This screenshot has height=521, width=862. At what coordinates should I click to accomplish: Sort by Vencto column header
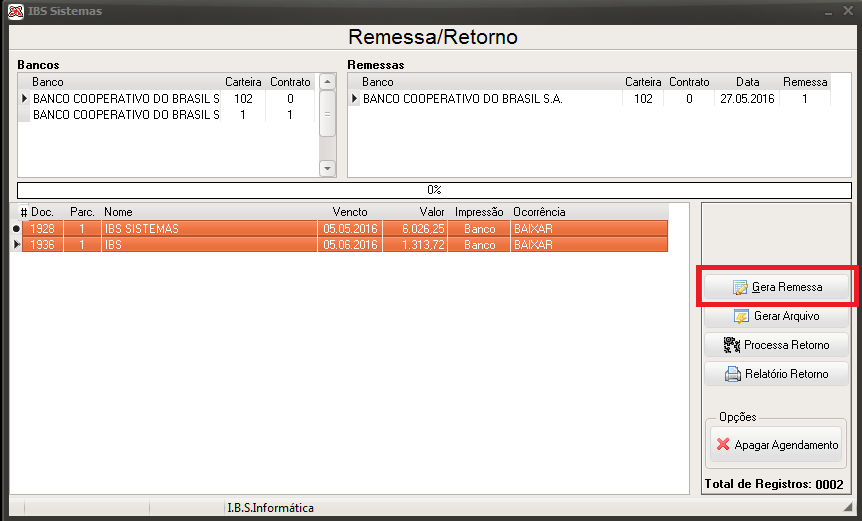tap(350, 212)
